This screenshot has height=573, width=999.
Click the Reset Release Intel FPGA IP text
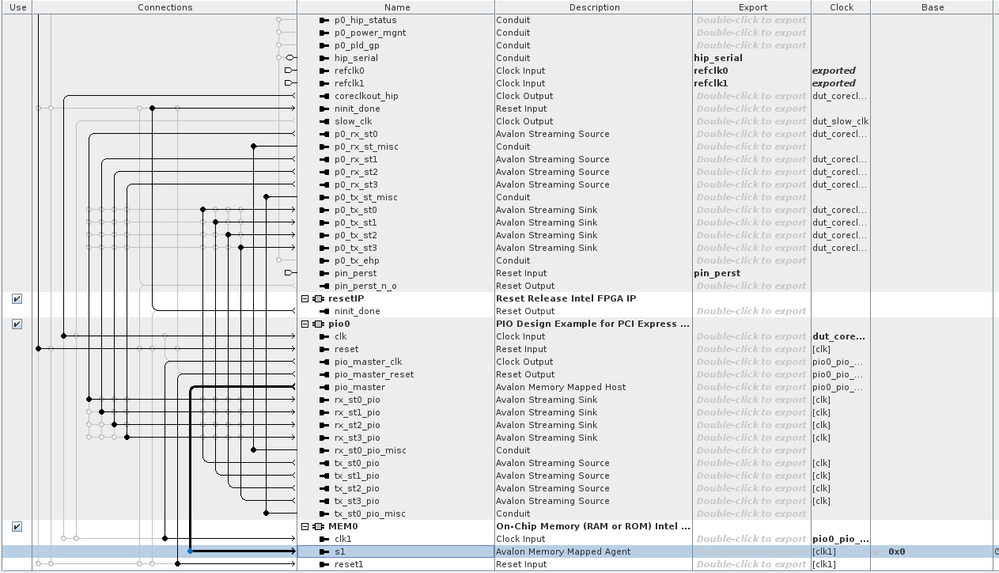(x=566, y=298)
